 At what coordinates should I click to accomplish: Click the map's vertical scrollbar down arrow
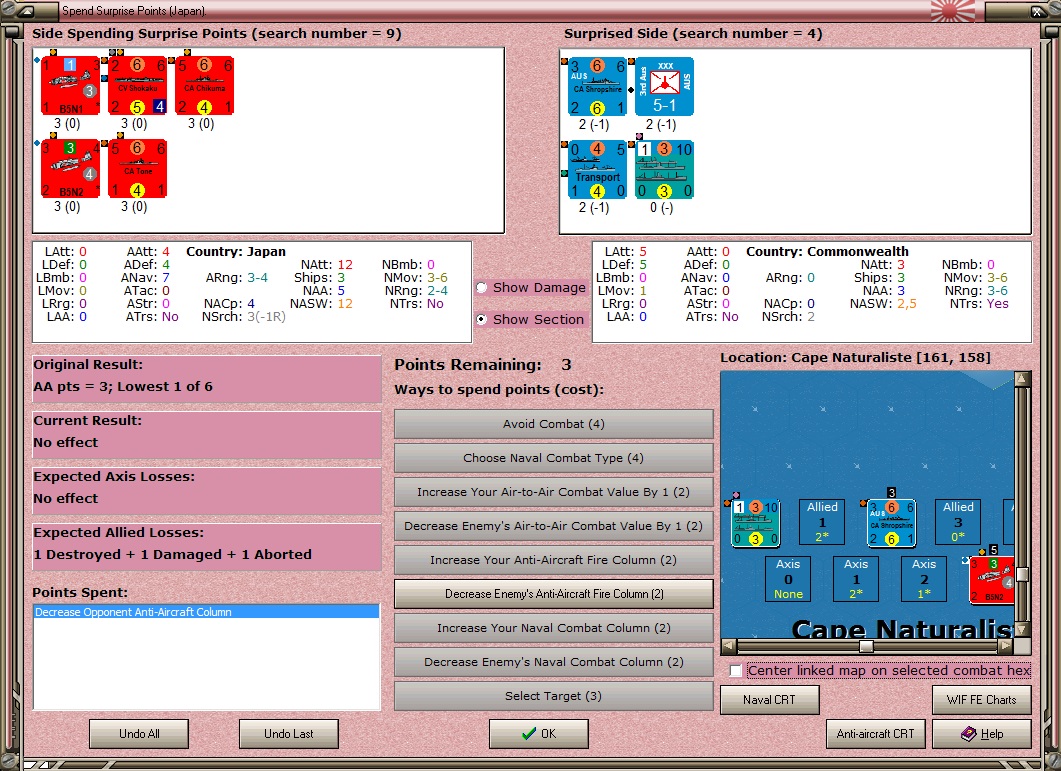[x=1022, y=629]
